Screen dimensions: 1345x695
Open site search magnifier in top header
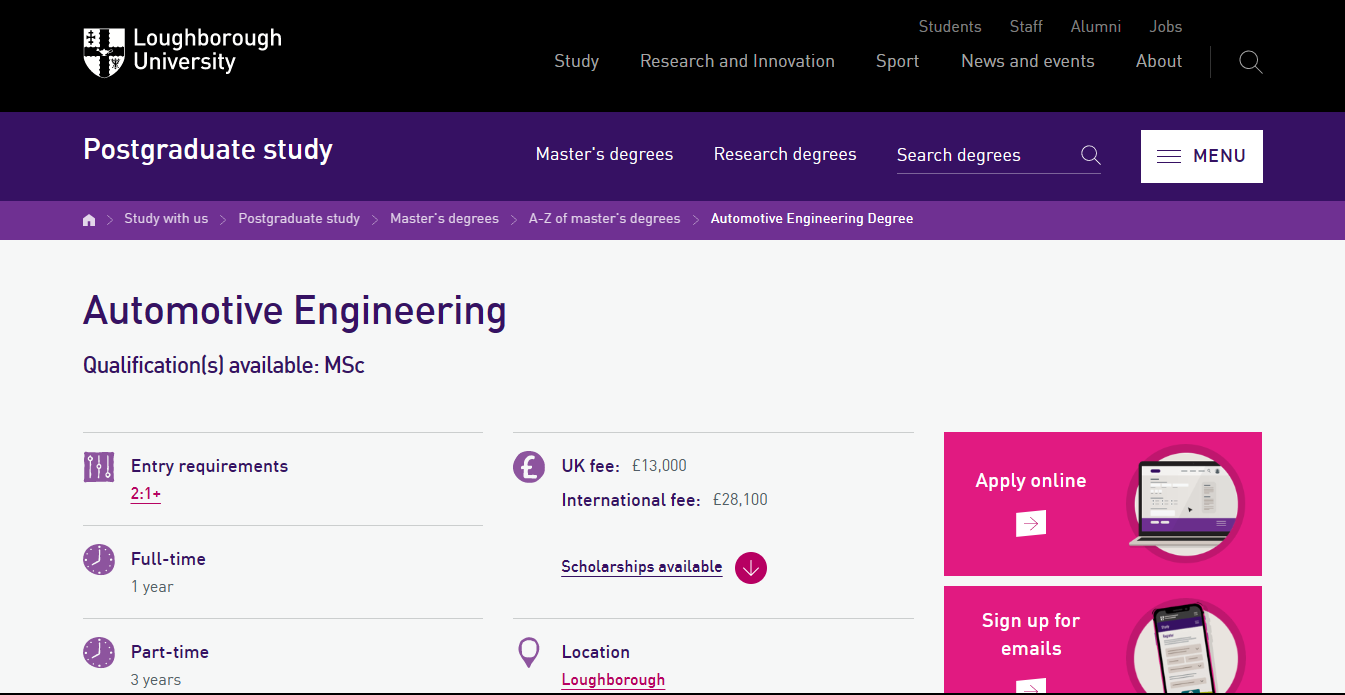click(1250, 62)
